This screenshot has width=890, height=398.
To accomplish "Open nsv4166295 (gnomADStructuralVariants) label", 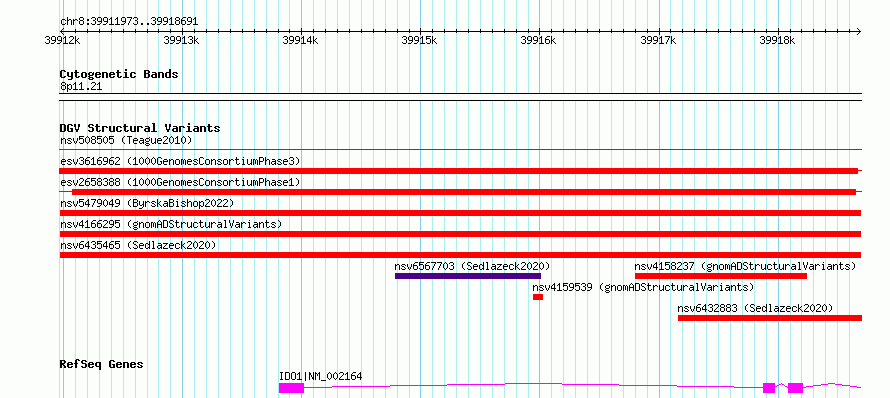I will tap(171, 224).
